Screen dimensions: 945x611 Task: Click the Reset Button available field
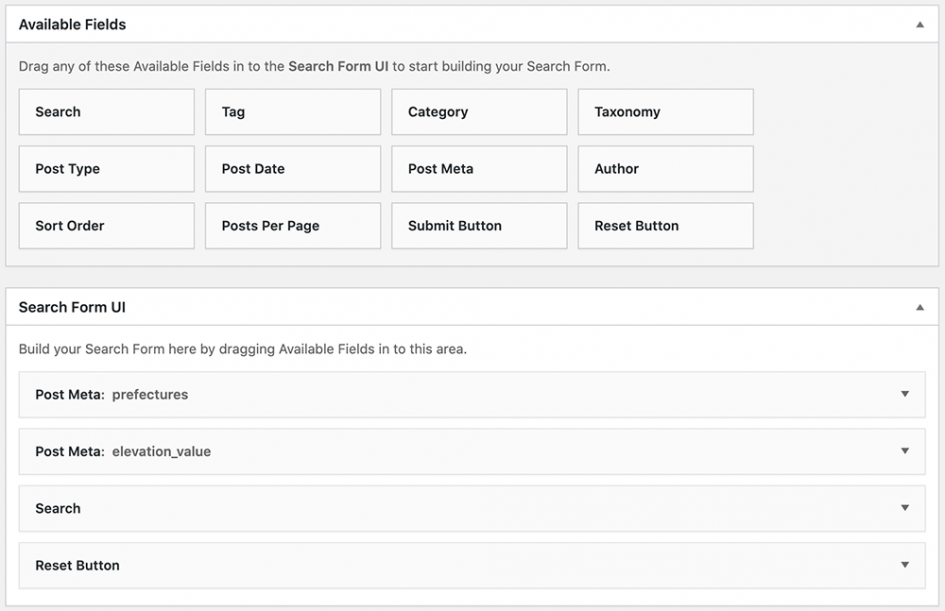click(x=665, y=226)
